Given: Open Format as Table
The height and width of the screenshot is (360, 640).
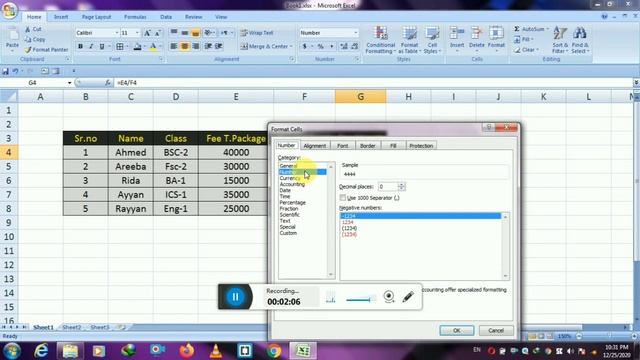Looking at the screenshot, I should pyautogui.click(x=409, y=40).
